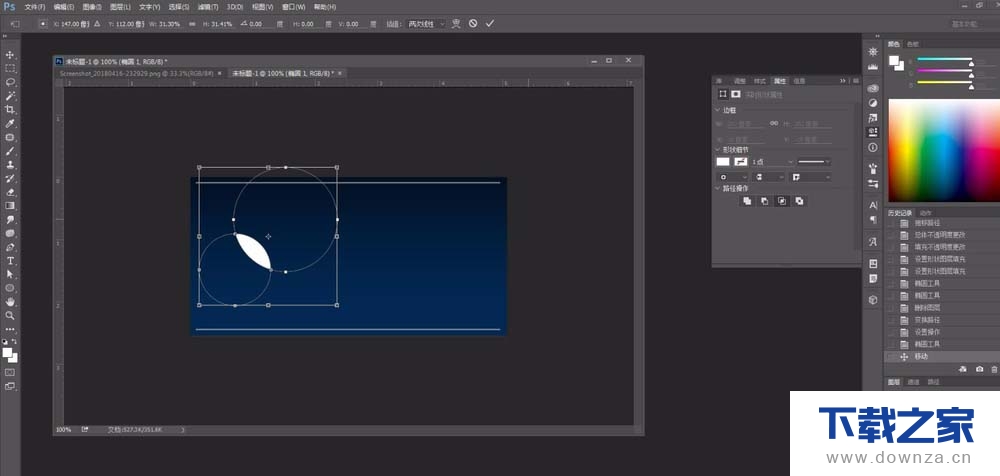Switch to the 动作 panel tab
The image size is (1000, 476).
[925, 212]
